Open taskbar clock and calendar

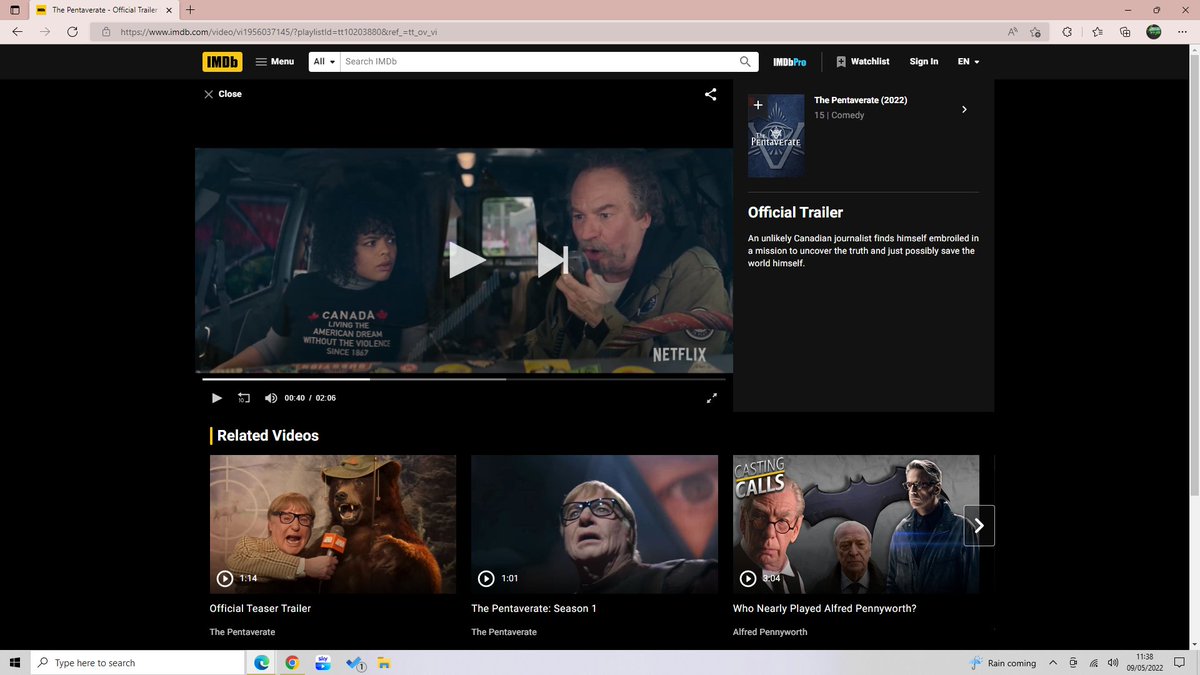point(1145,663)
